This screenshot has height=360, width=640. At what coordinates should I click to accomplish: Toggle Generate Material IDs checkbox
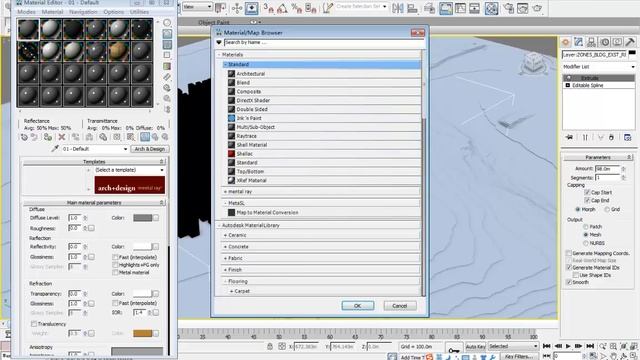[569, 267]
